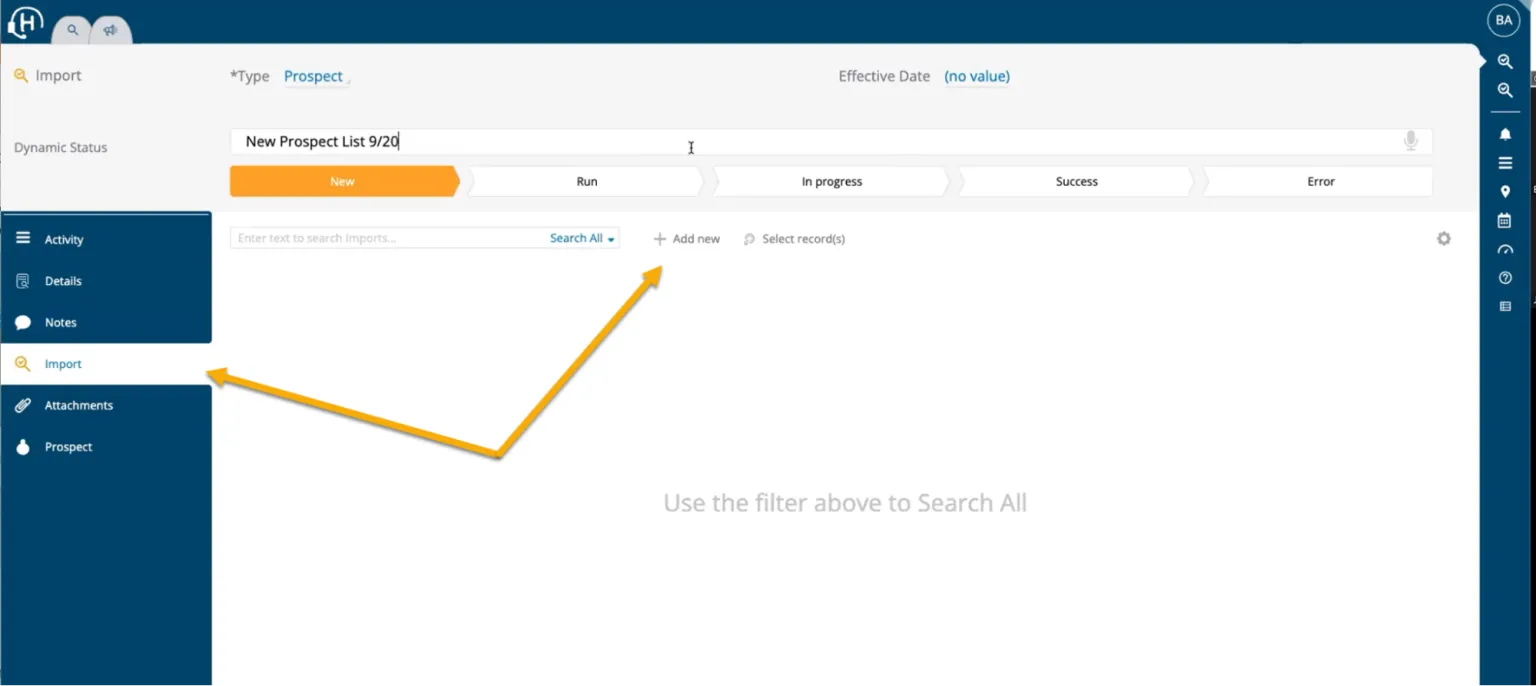Expand the Search All dropdown

click(582, 239)
